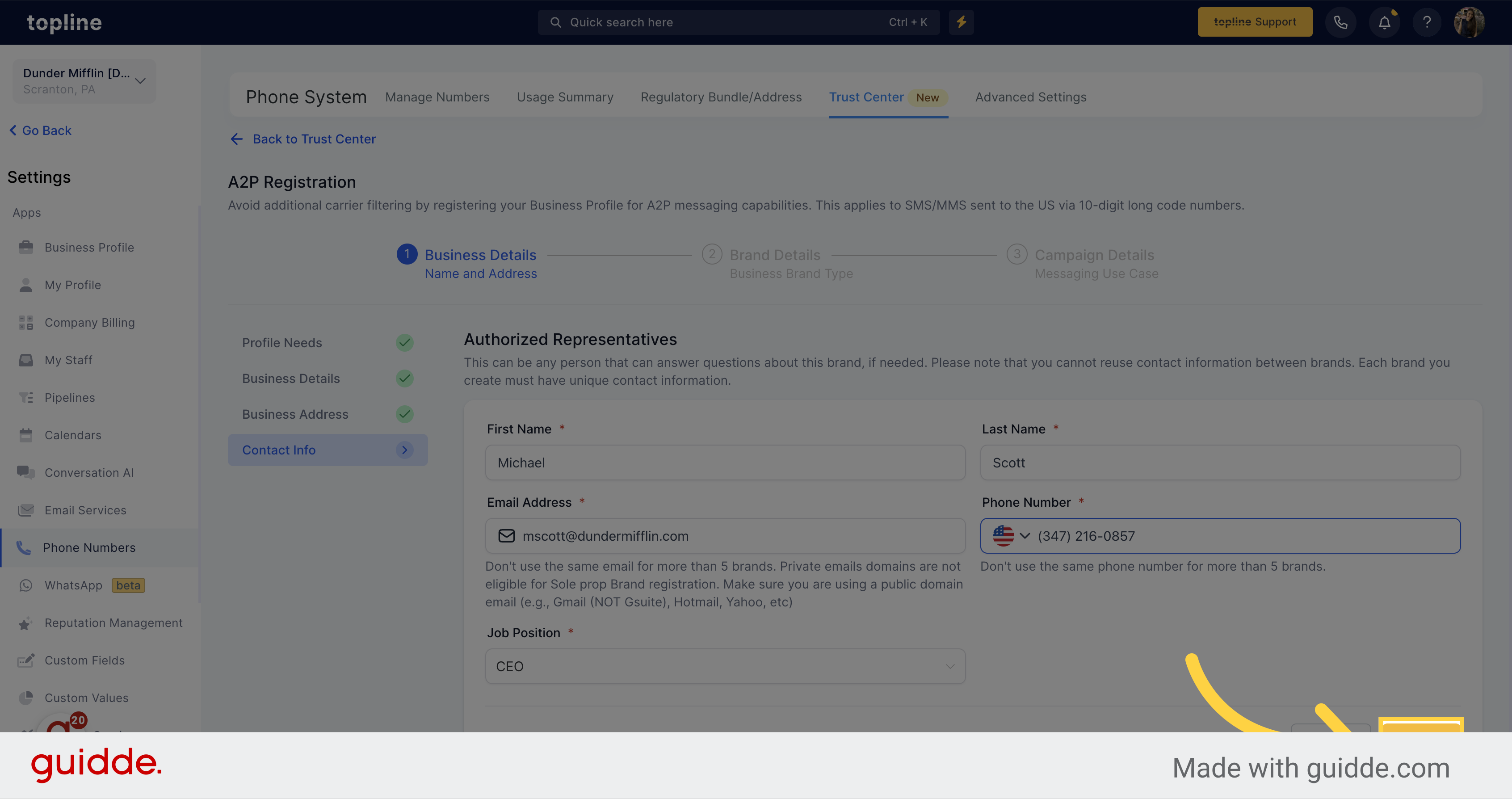Screen dimensions: 1512x799
Task: Toggle the Profile Needs green checkmark
Action: (404, 343)
